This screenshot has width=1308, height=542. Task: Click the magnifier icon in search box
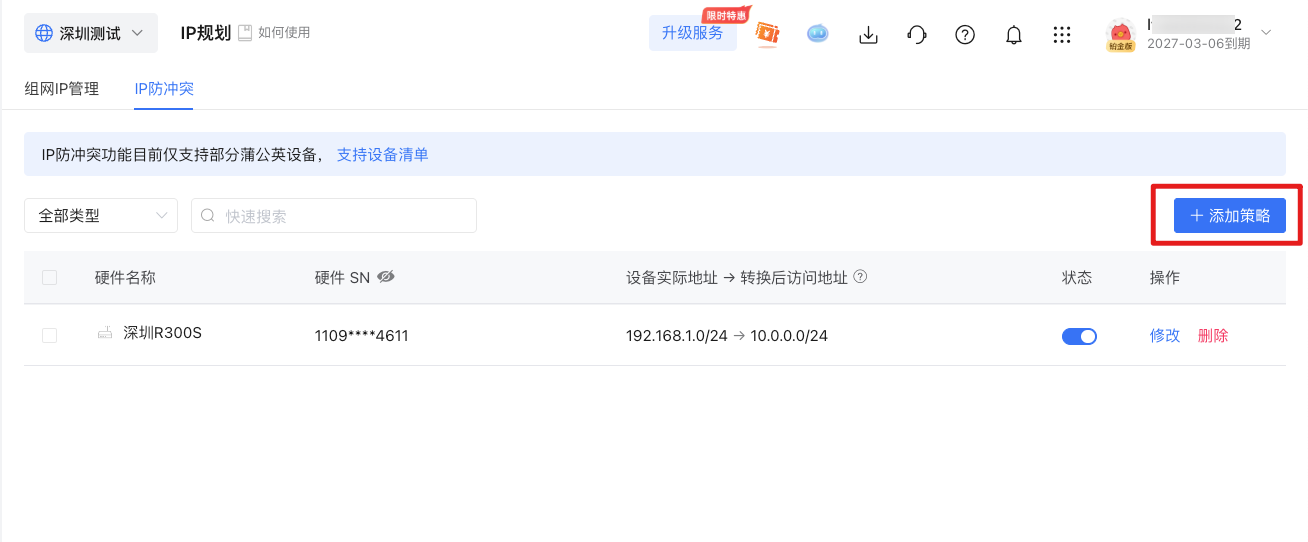pyautogui.click(x=208, y=215)
